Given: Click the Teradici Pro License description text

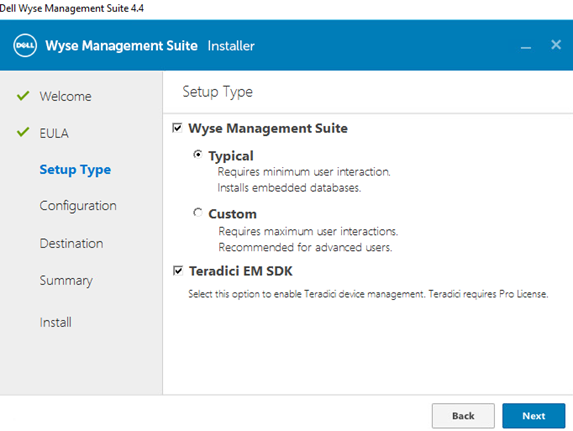Looking at the screenshot, I should (368, 294).
